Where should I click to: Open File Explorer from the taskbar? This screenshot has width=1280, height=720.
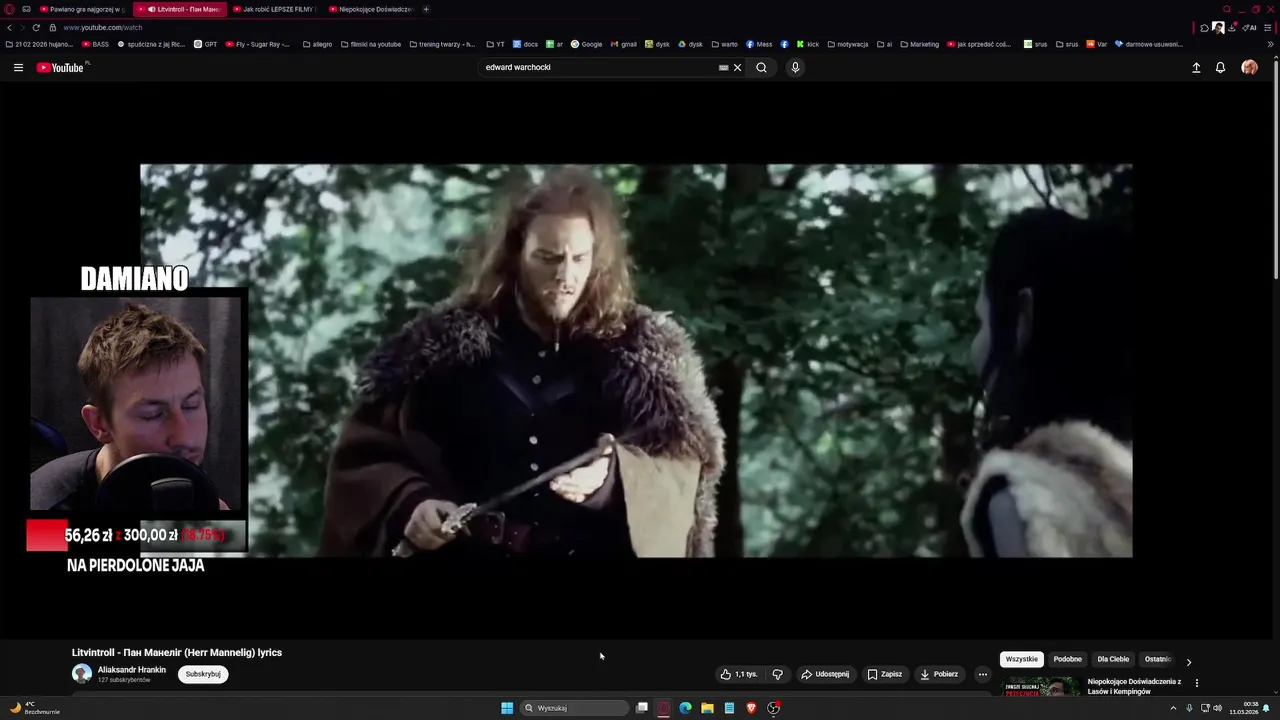pos(707,708)
